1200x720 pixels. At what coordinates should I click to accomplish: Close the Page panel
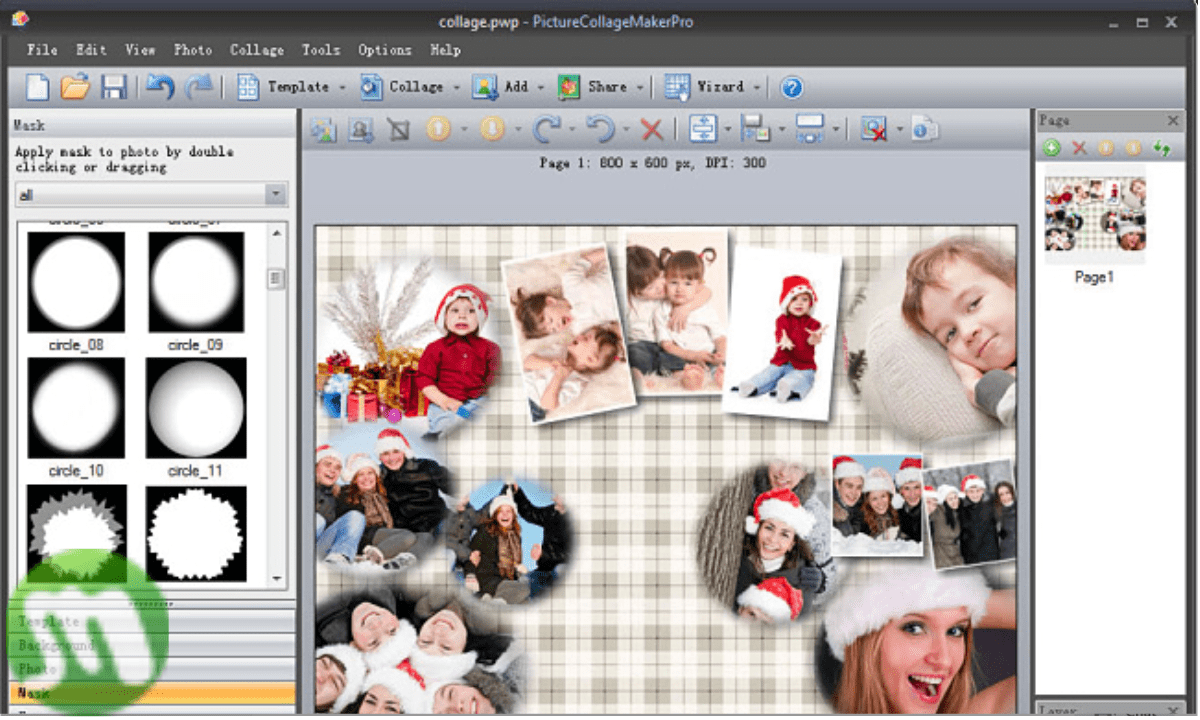(x=1173, y=120)
